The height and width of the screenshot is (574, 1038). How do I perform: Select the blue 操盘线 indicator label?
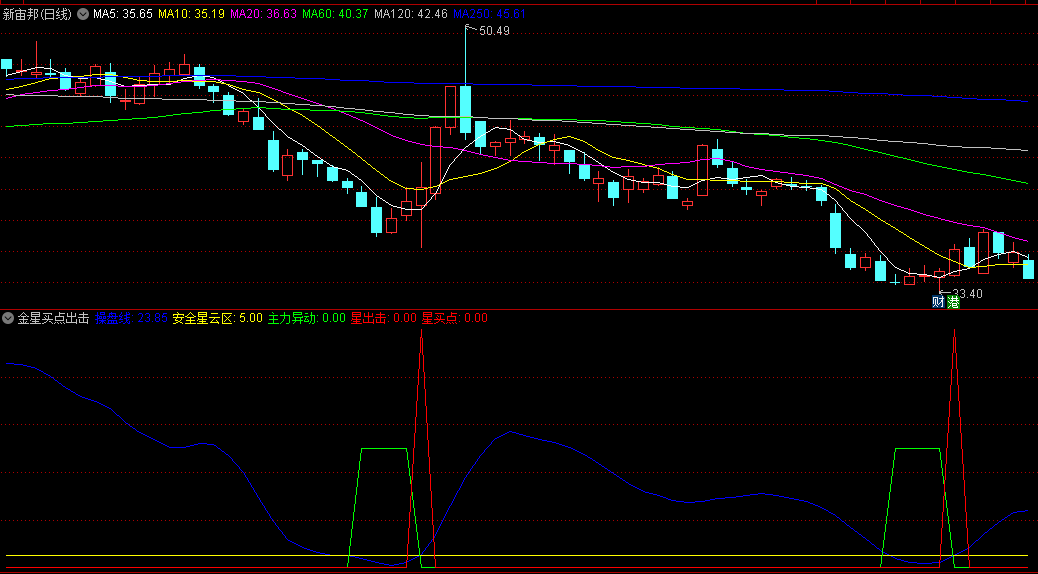[x=130, y=318]
